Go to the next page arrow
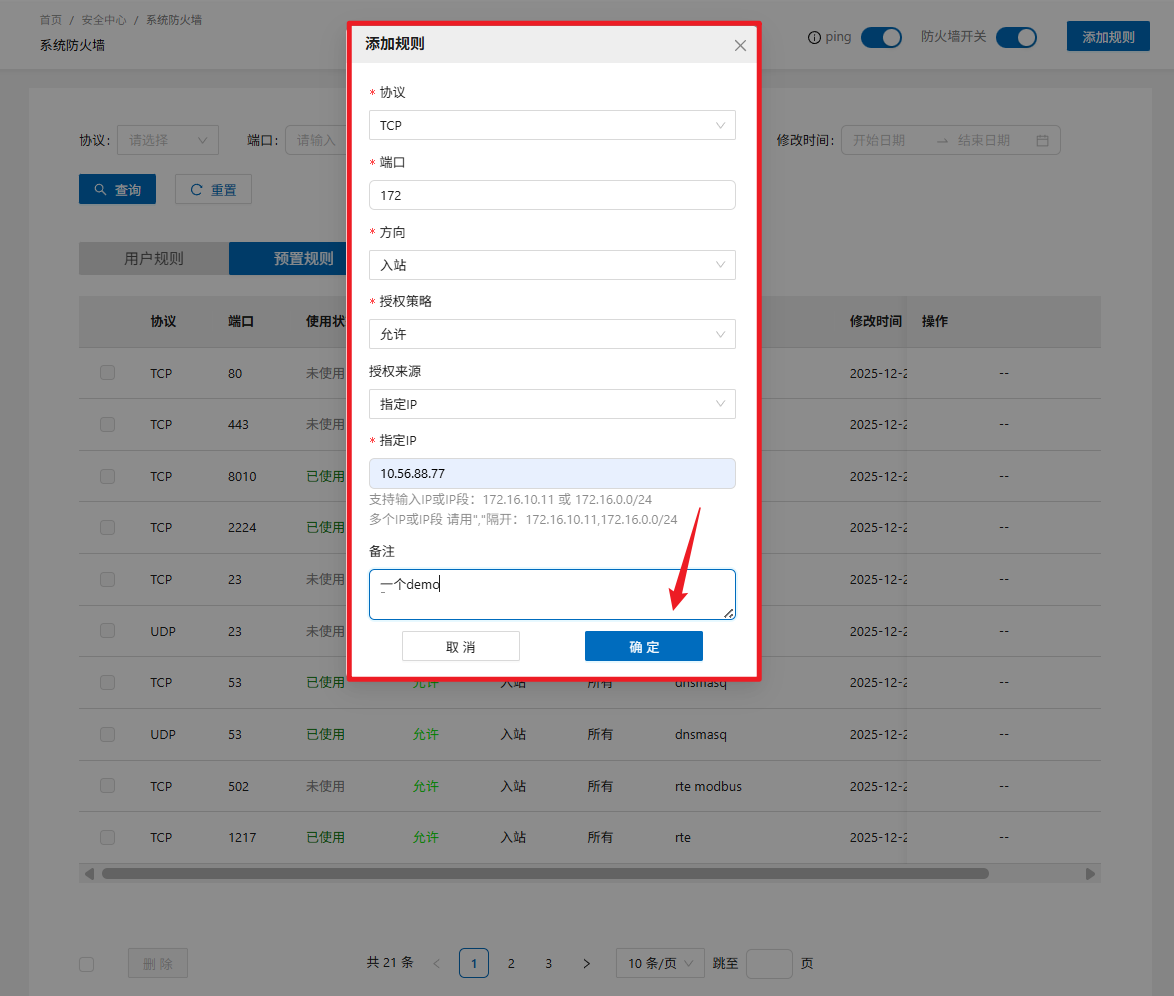 tap(586, 964)
